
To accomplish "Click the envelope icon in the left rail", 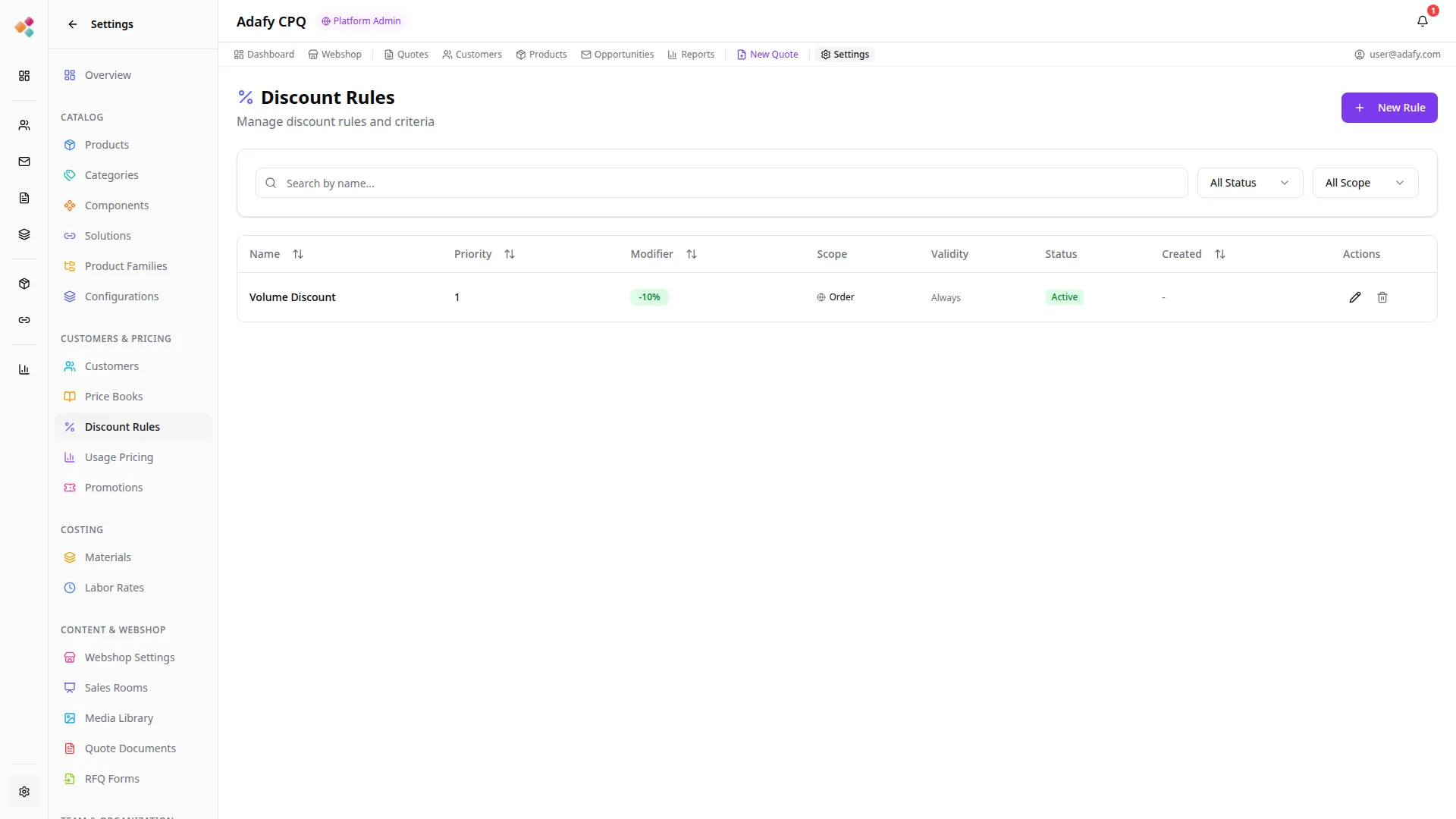I will [x=24, y=162].
